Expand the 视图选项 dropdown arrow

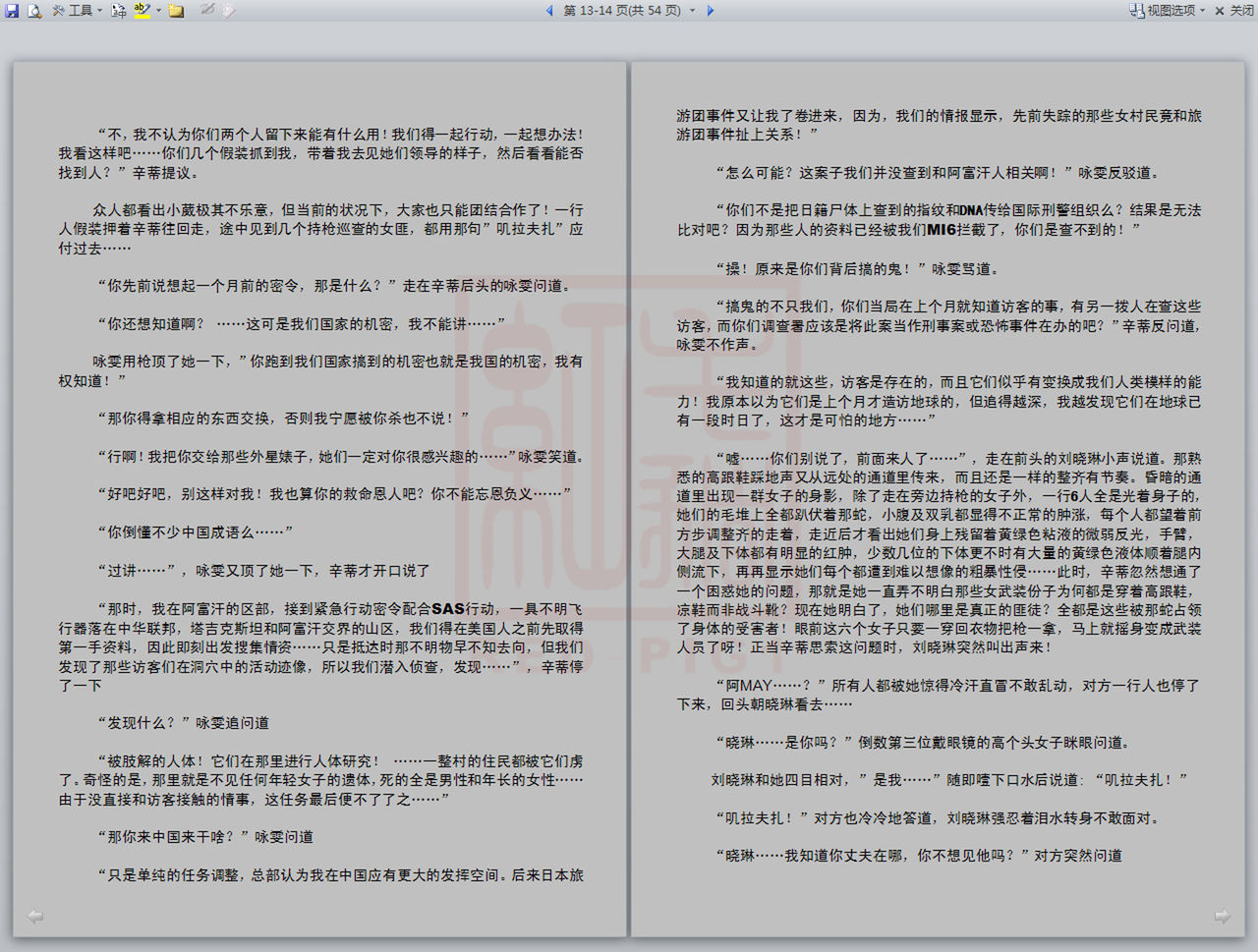(x=1202, y=11)
